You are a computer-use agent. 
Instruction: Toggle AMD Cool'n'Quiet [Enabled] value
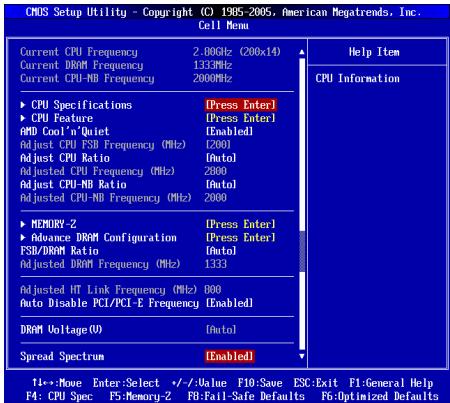229,132
